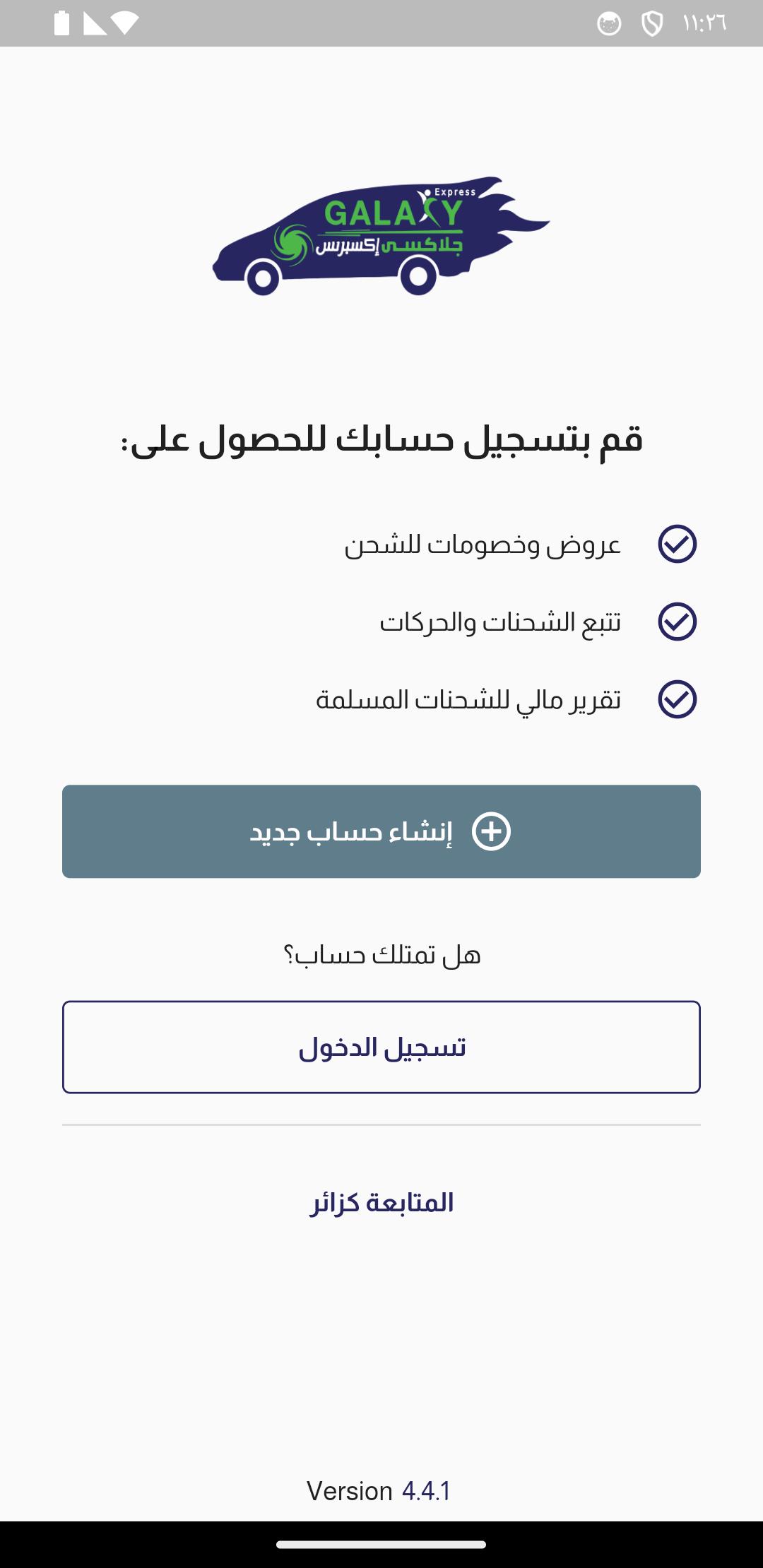The image size is (763, 1568).
Task: Tap the battery icon in status bar
Action: pyautogui.click(x=62, y=23)
